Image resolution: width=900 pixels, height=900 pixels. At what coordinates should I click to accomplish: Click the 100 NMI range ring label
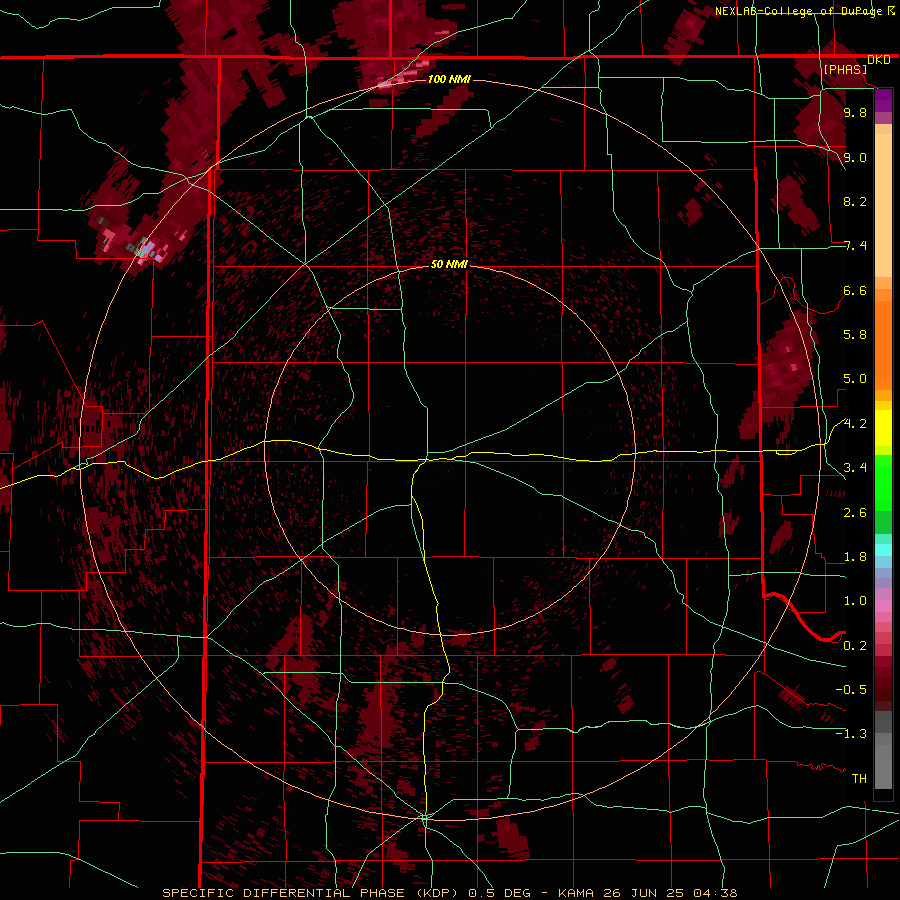(x=449, y=79)
